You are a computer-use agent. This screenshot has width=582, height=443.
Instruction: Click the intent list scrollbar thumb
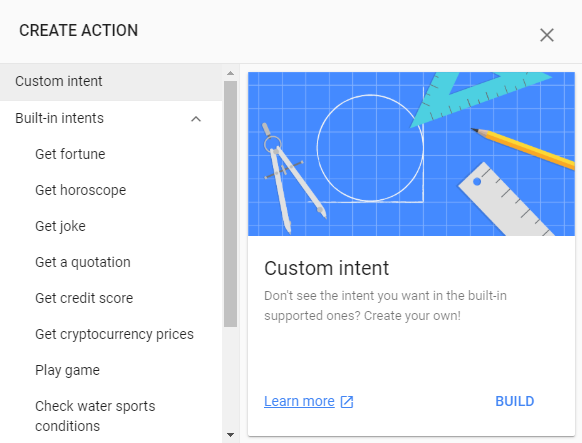click(x=230, y=204)
